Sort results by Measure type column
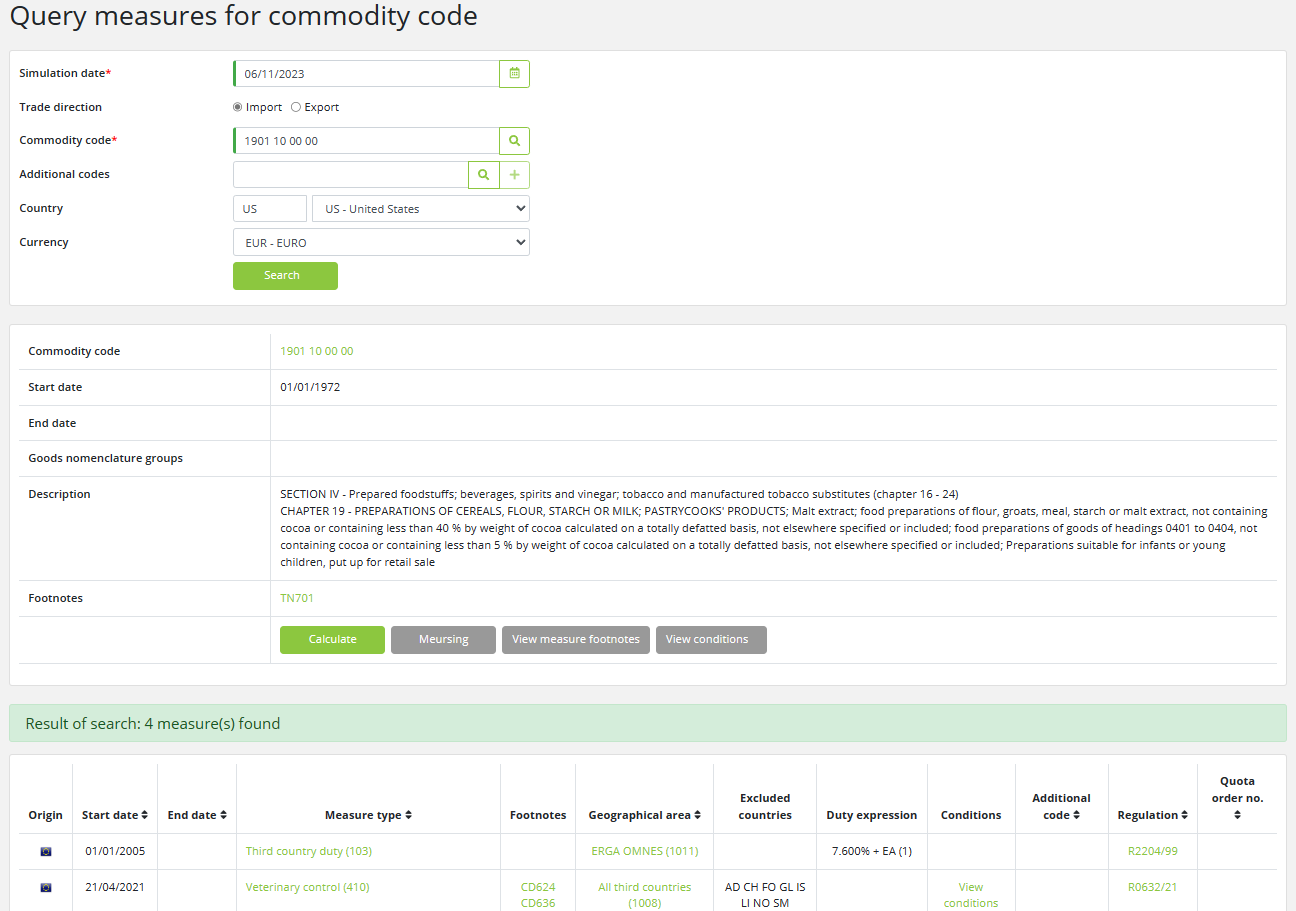 (x=368, y=815)
